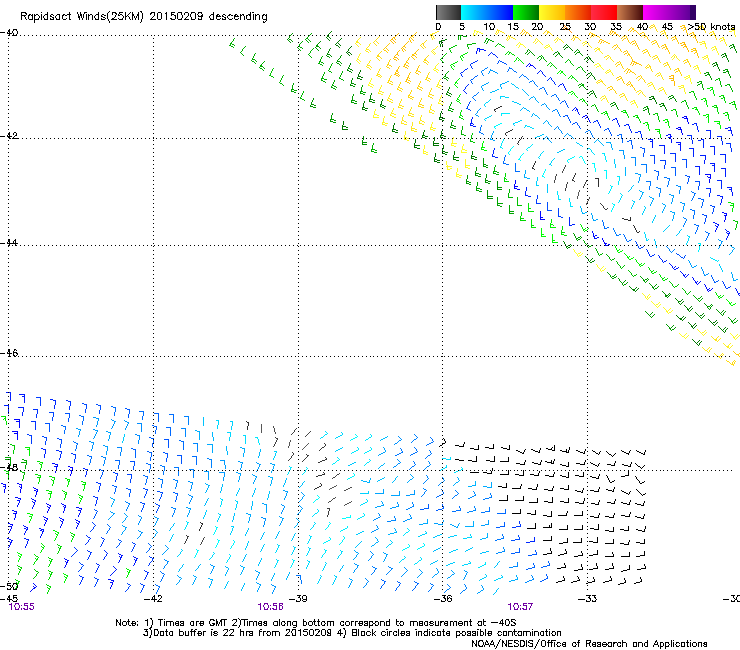The width and height of the screenshot is (740, 650).
Task: Click the yellow 20-25 knots legend swatch
Action: [552, 12]
